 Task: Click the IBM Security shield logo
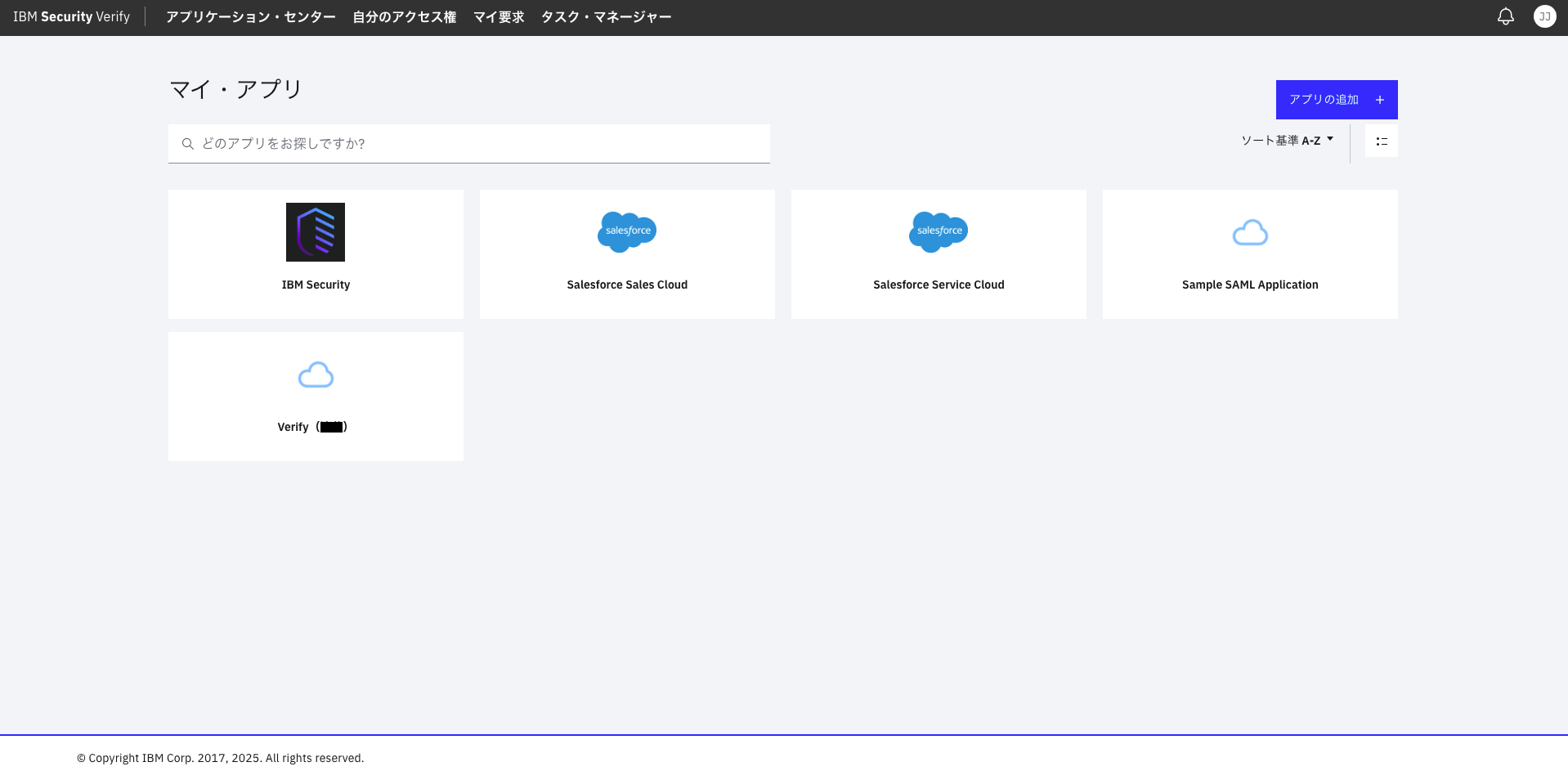pyautogui.click(x=316, y=232)
